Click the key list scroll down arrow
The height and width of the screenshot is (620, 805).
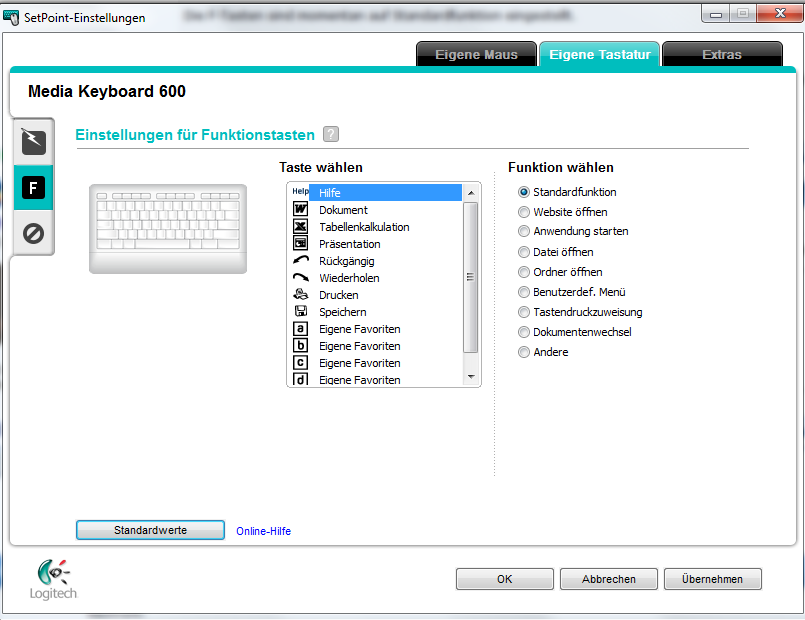tap(471, 377)
